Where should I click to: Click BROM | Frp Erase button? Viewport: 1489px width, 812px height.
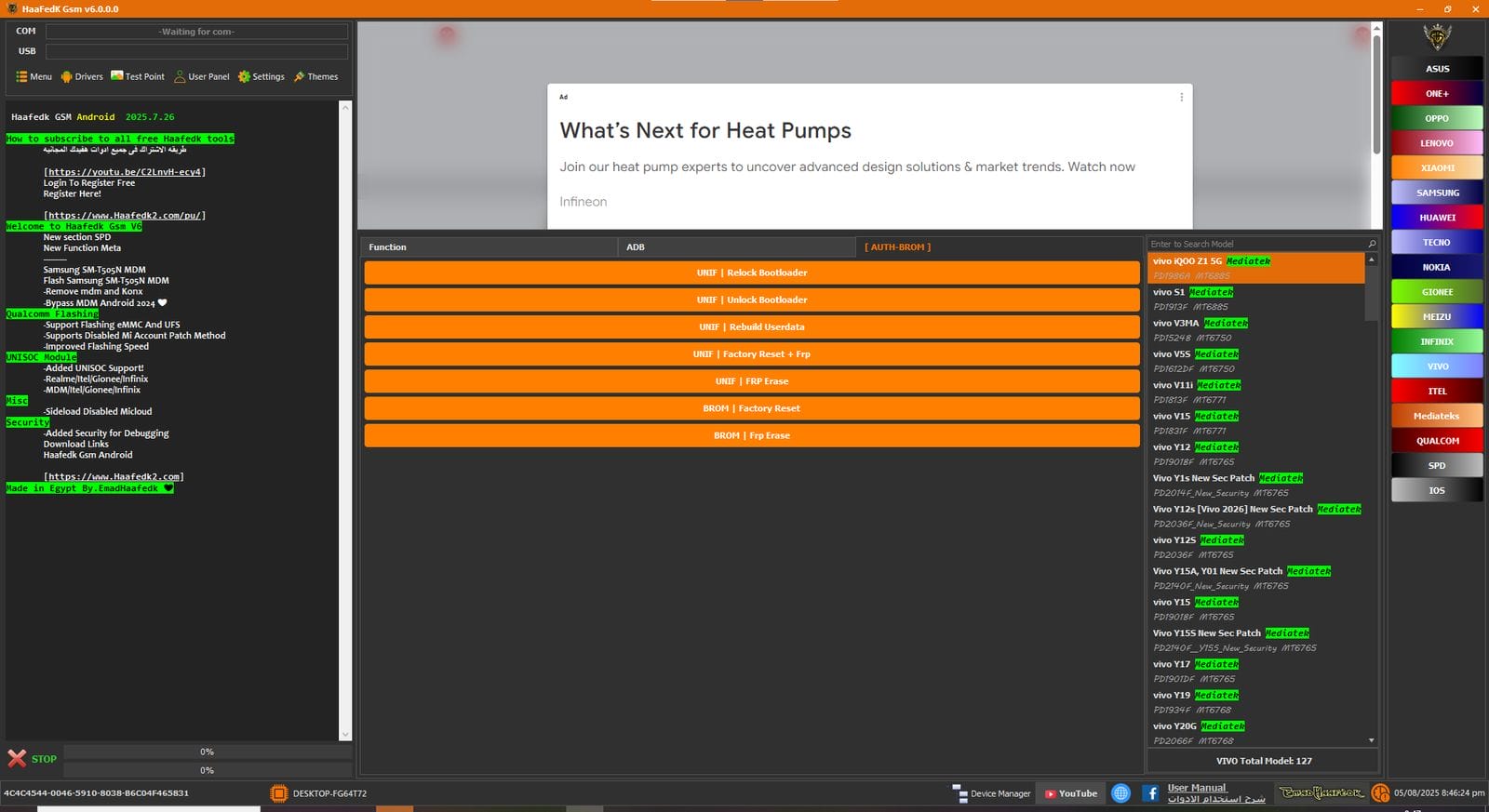[x=751, y=436]
